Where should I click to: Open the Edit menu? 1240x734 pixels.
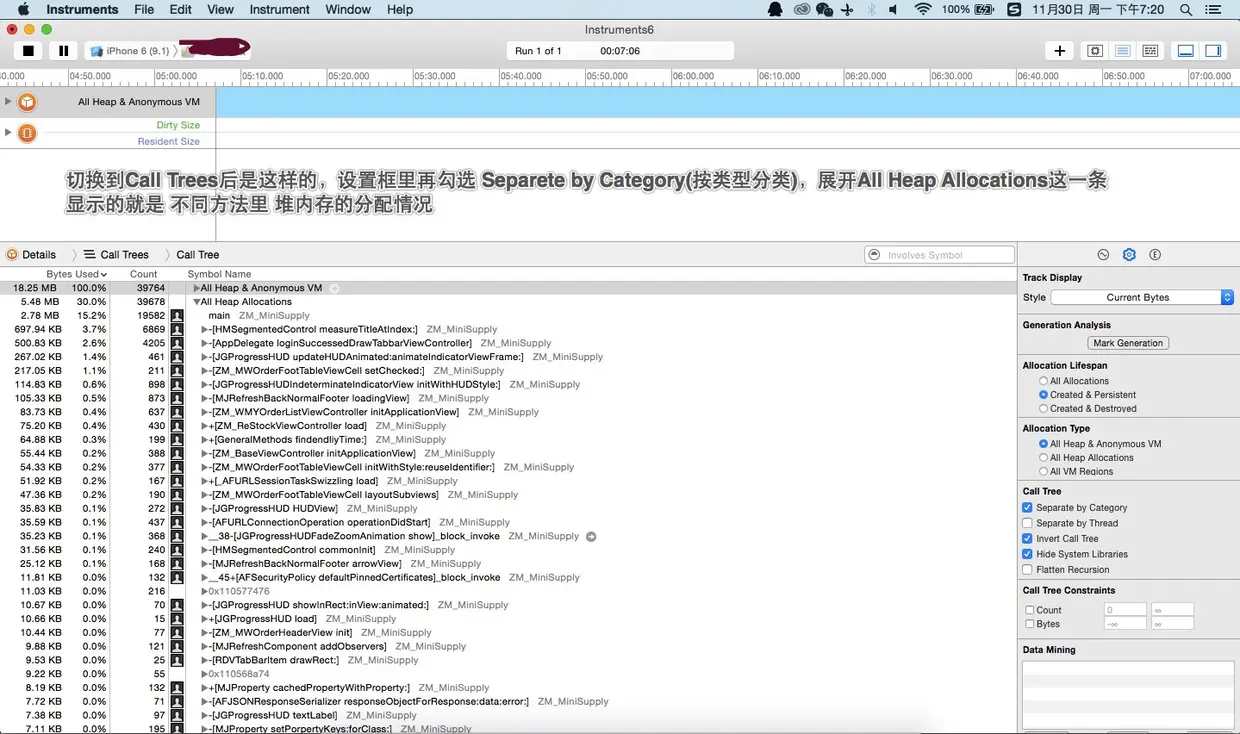click(x=180, y=9)
